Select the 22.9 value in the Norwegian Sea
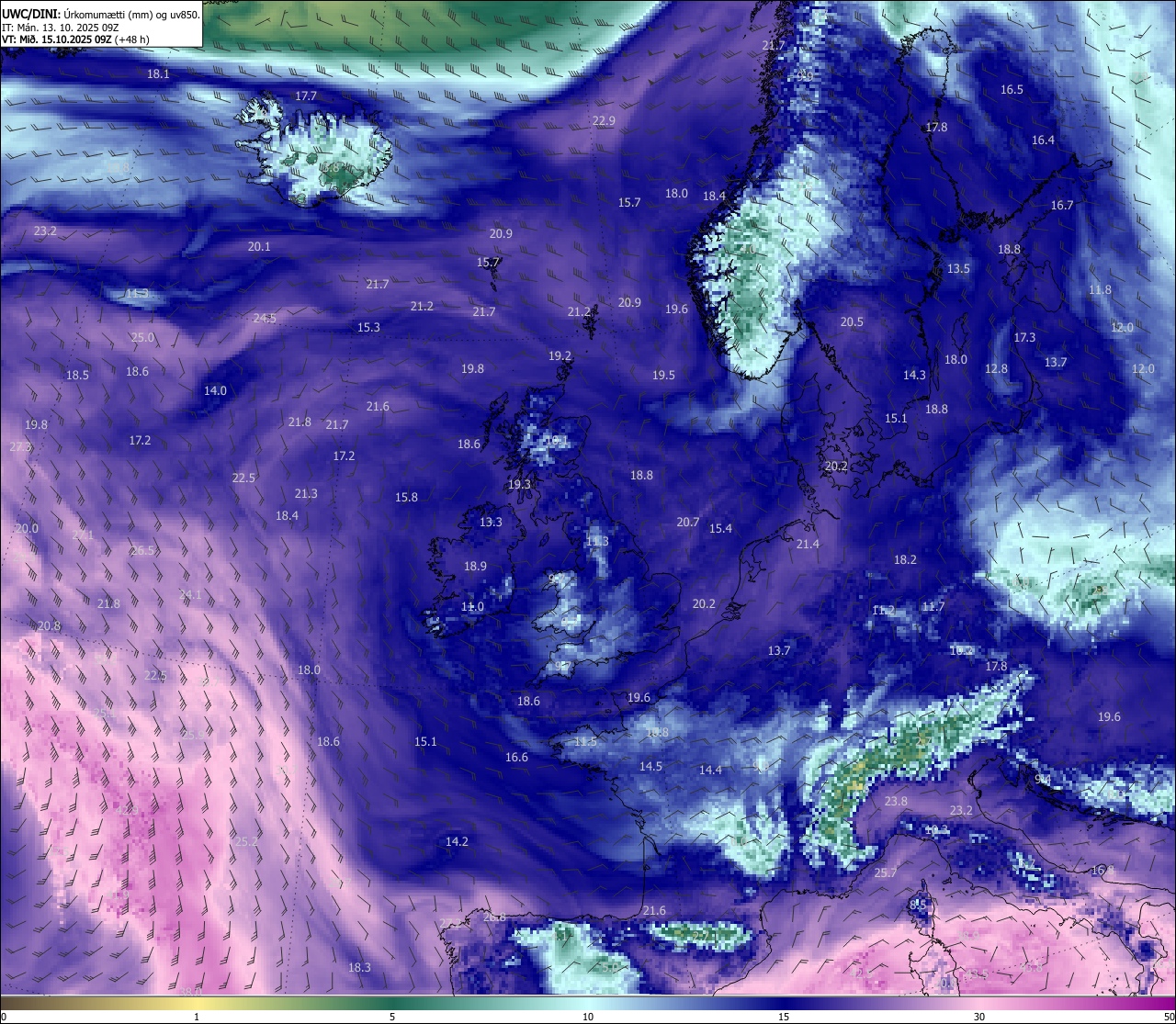Screen dimensions: 1176x1024 click(604, 120)
